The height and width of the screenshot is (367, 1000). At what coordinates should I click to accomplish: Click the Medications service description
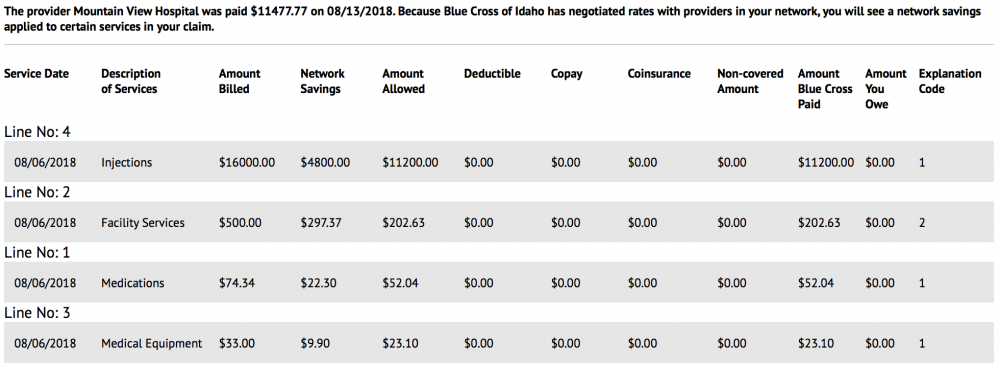133,283
